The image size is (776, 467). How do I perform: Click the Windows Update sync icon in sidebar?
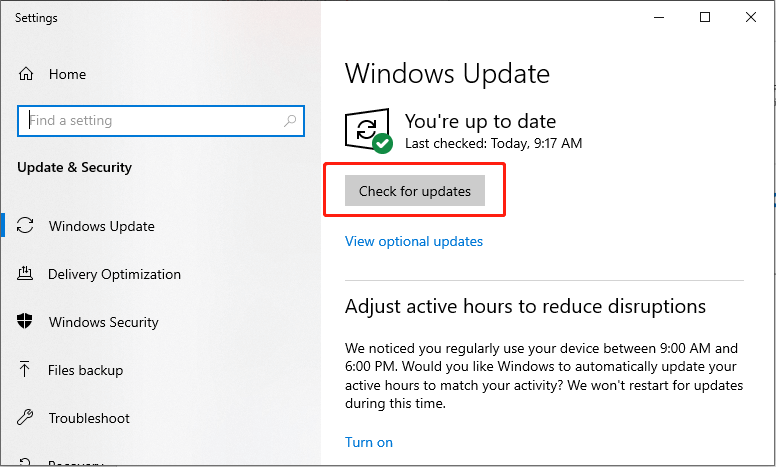pyautogui.click(x=26, y=226)
